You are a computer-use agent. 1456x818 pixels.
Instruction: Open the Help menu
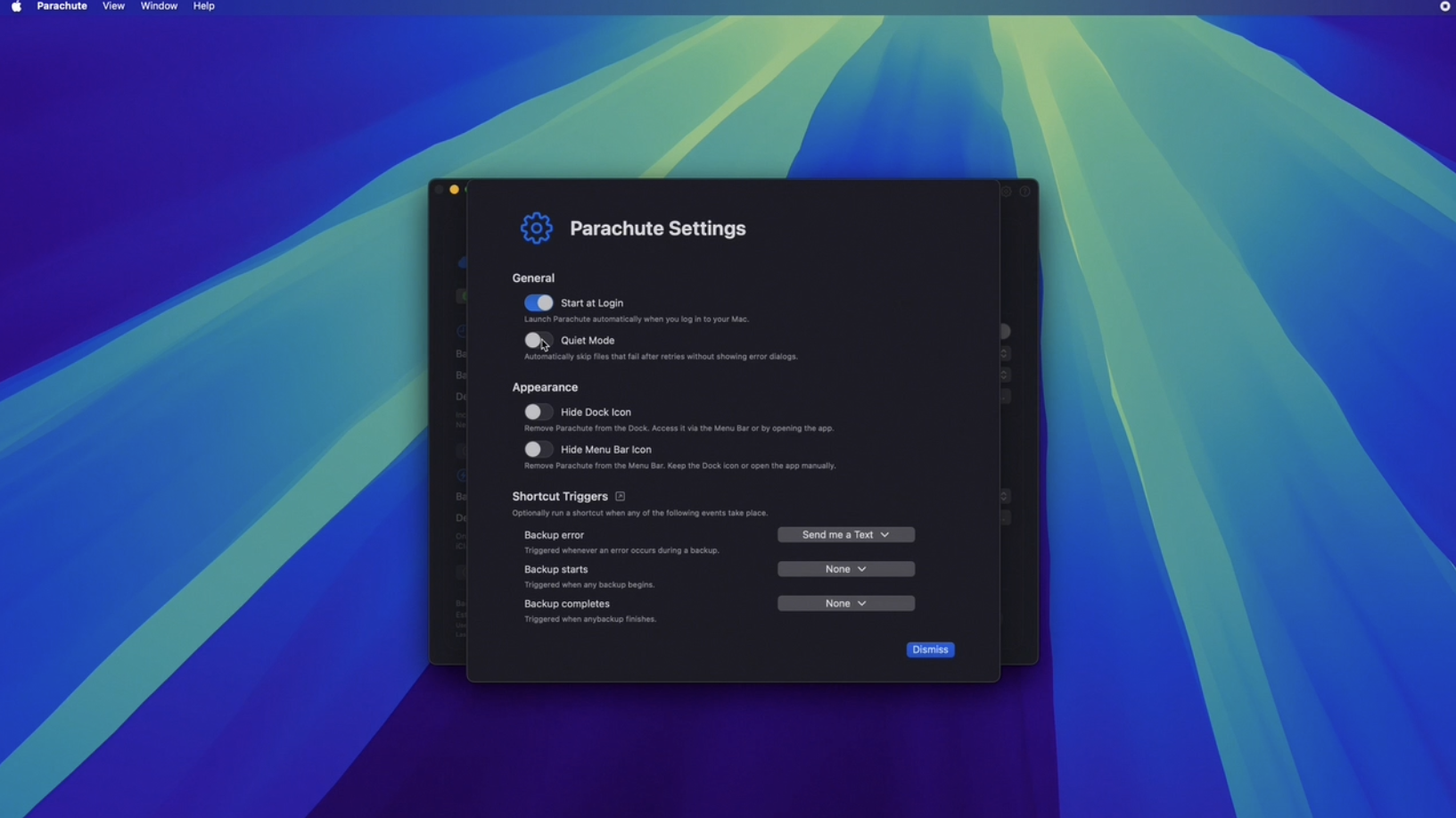click(203, 6)
